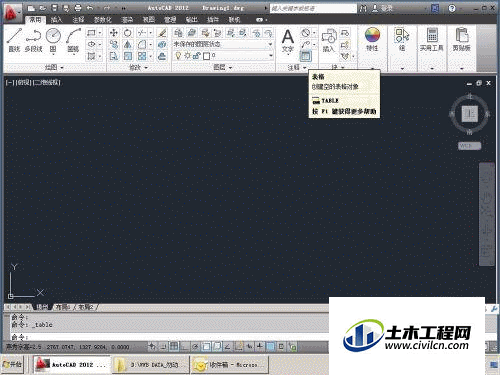Open the WCS dropdown under ViewCube
This screenshot has height=375, width=500.
(x=469, y=146)
